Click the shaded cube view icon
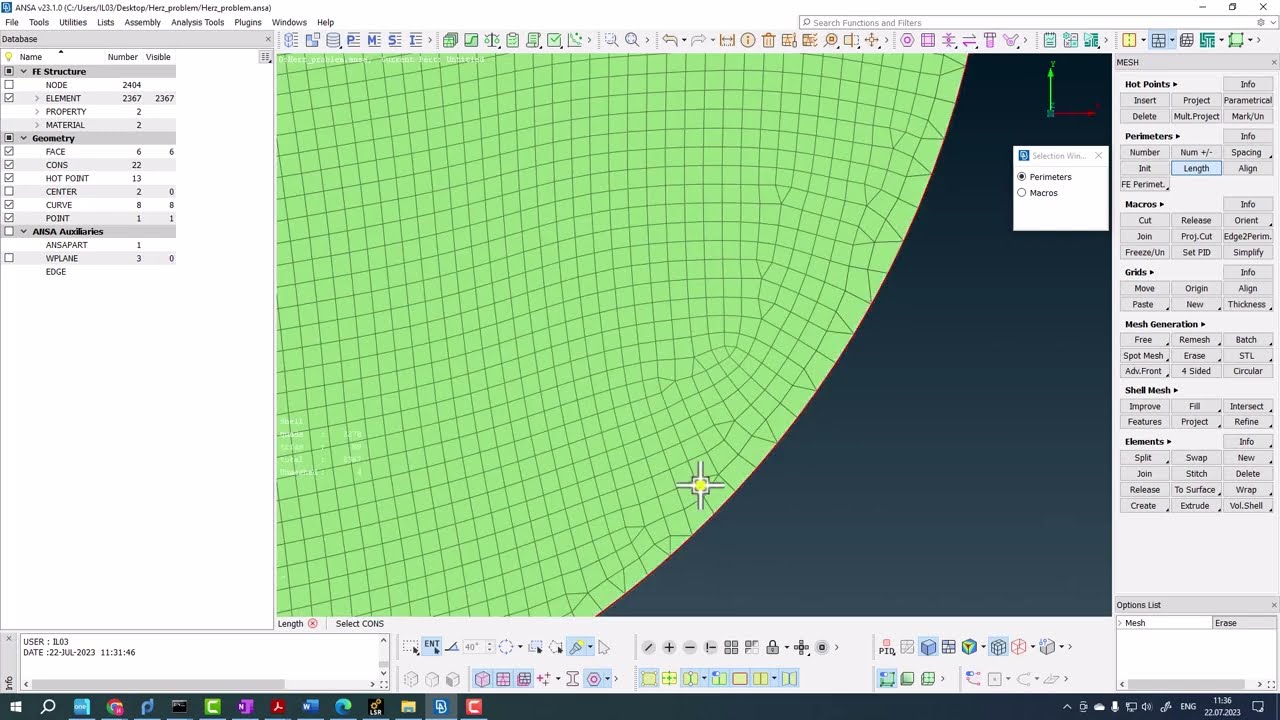Screen dimensions: 1280x720 [x=929, y=648]
